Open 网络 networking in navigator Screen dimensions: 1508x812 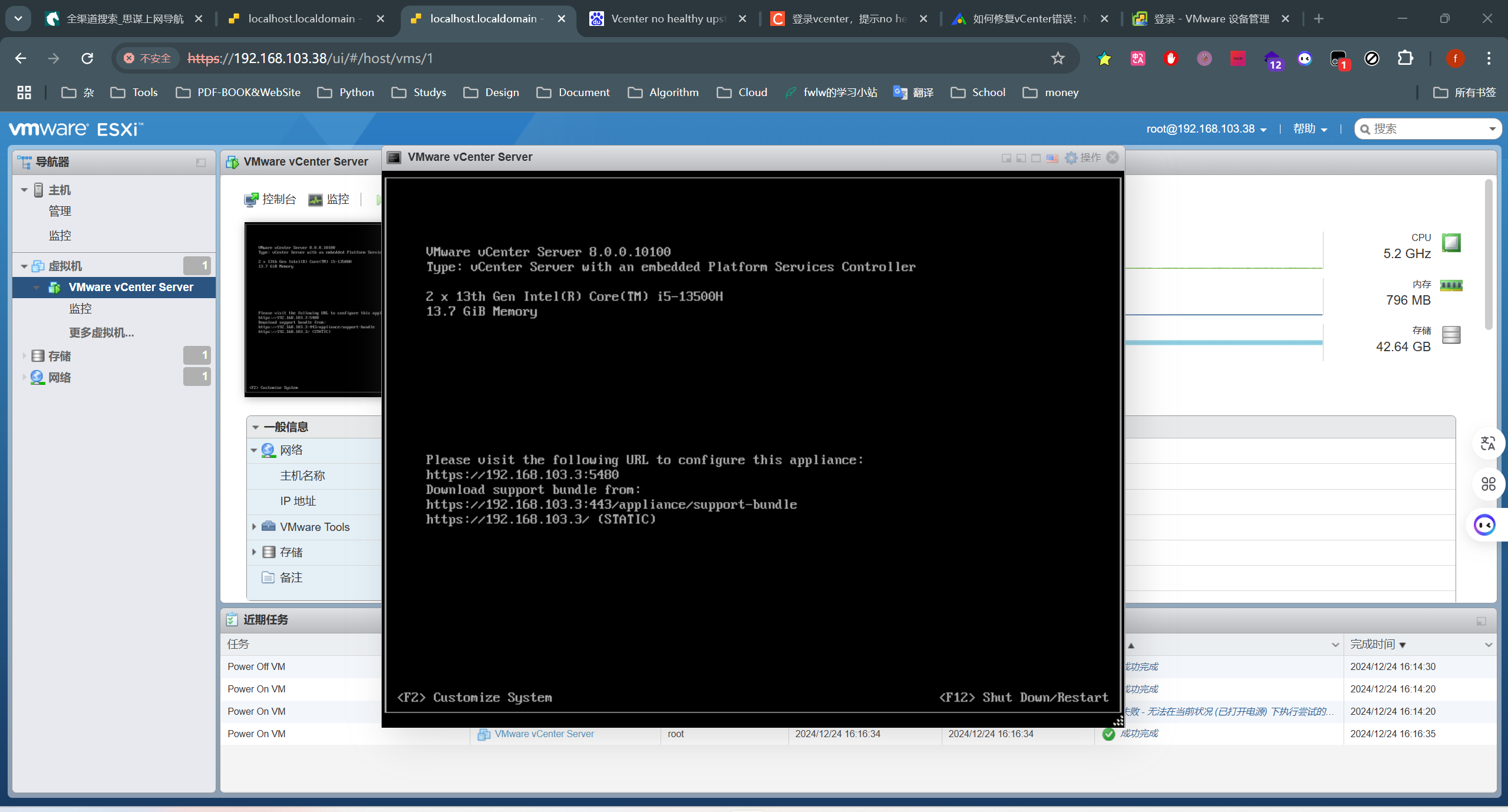tap(59, 377)
